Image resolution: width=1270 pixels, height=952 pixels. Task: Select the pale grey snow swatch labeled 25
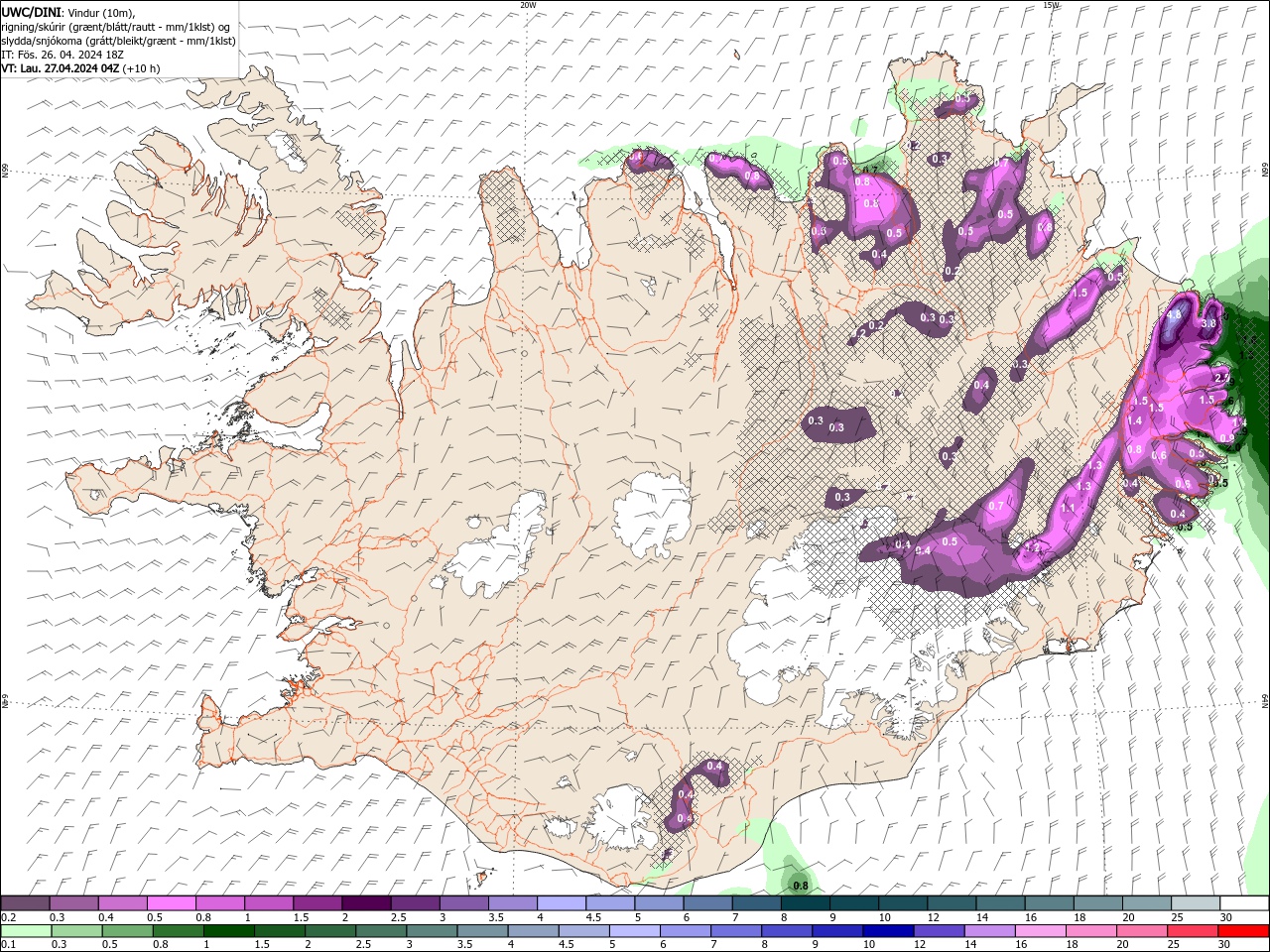pyautogui.click(x=1195, y=903)
